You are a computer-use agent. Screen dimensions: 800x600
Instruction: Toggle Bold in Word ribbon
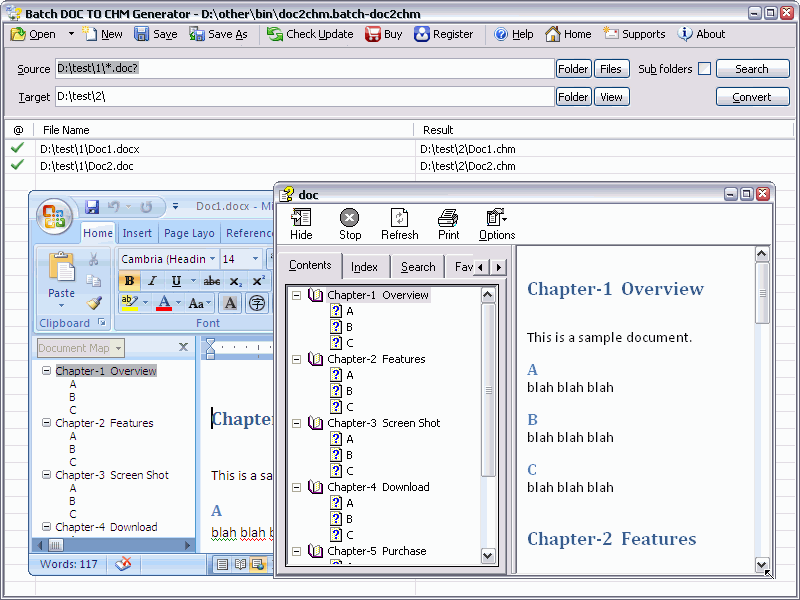pos(129,281)
